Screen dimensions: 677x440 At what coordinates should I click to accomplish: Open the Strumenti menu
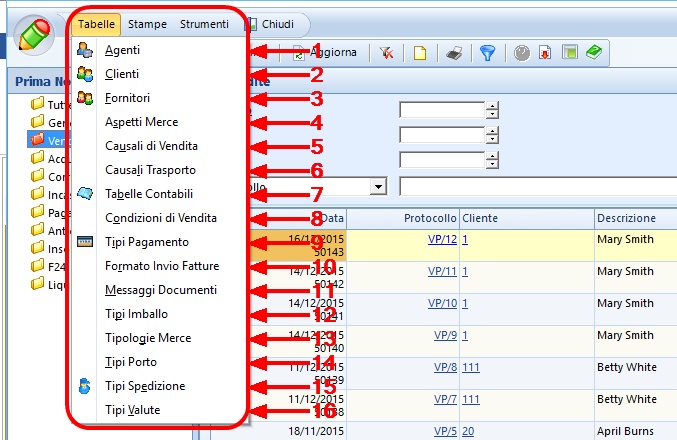204,24
